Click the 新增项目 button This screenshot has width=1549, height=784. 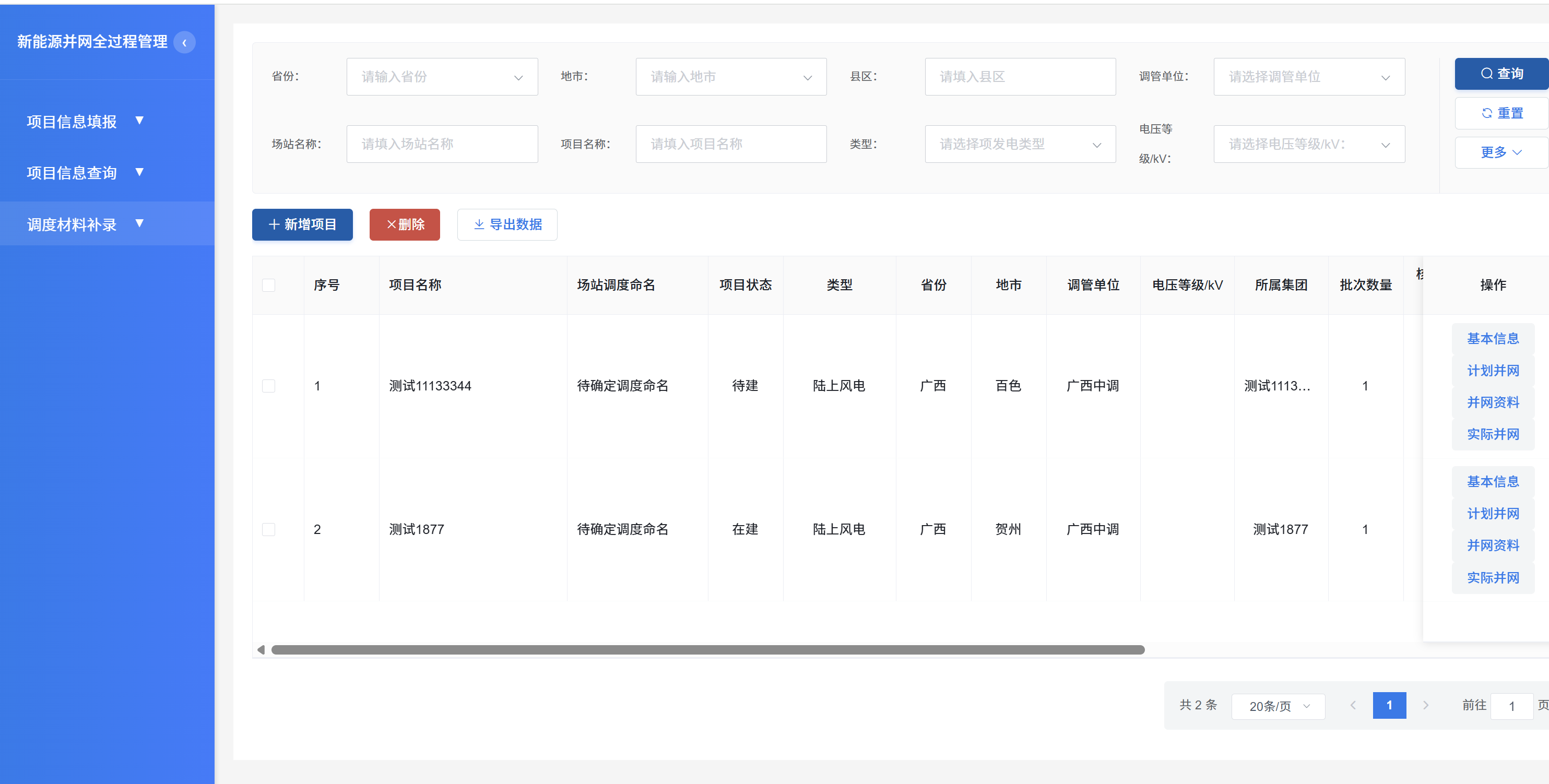coord(302,225)
